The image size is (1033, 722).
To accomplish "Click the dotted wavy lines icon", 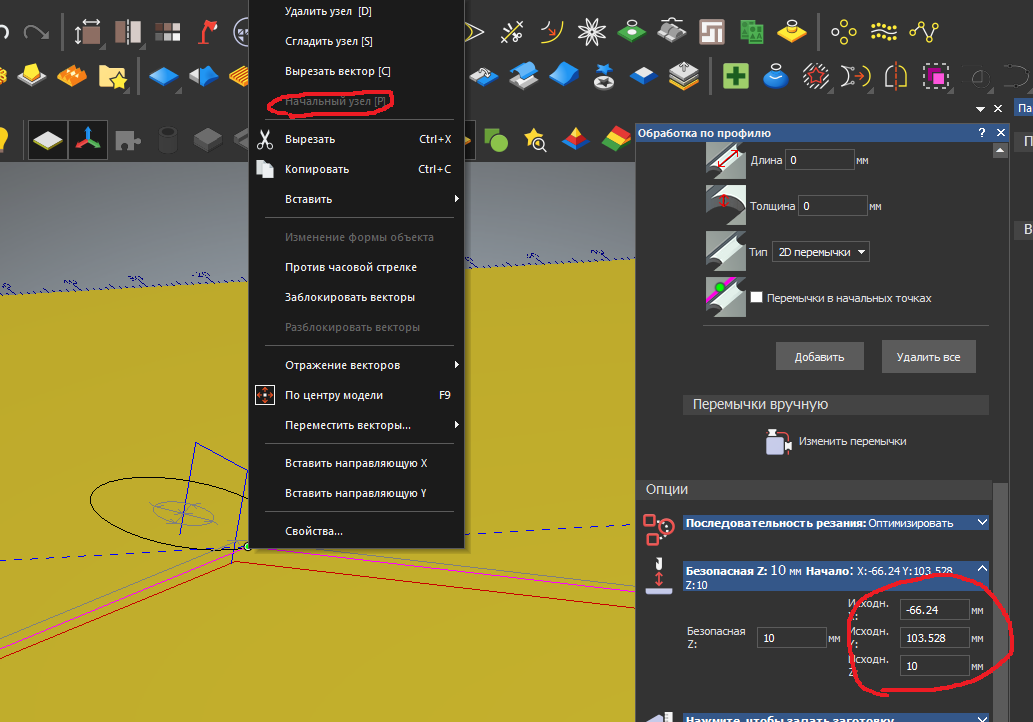I will (x=883, y=32).
